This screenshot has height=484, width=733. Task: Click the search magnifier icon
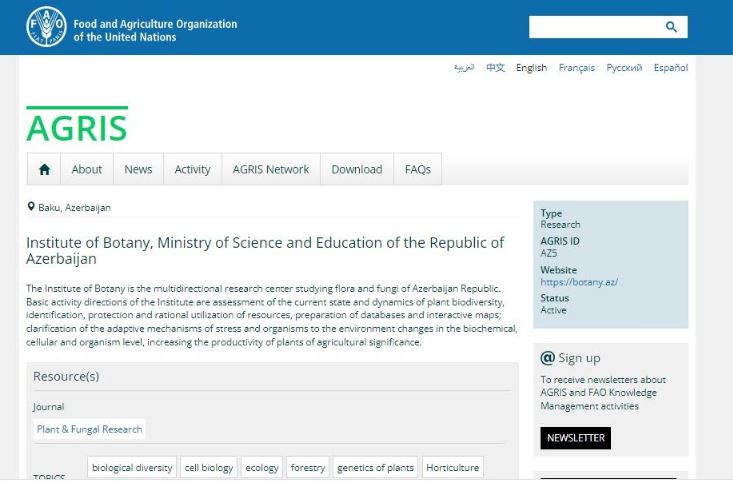tap(671, 27)
